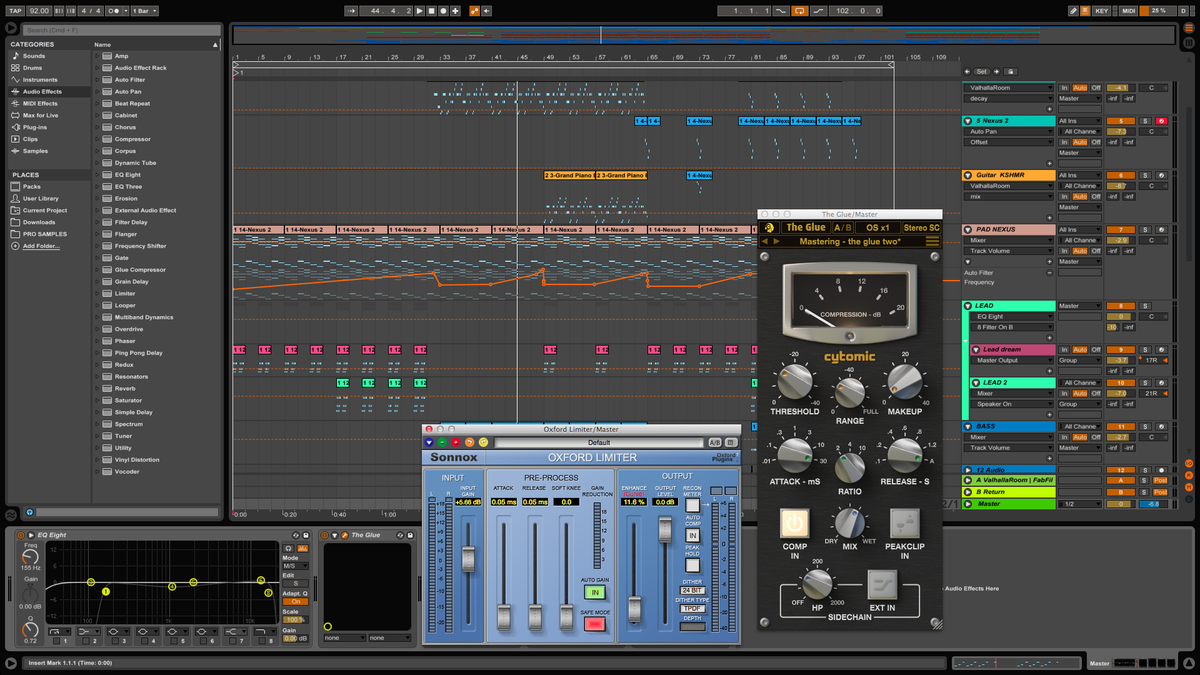This screenshot has height=675, width=1200.
Task: Click the orange undo icon in Oxford Limiter toolbar
Action: coord(470,442)
